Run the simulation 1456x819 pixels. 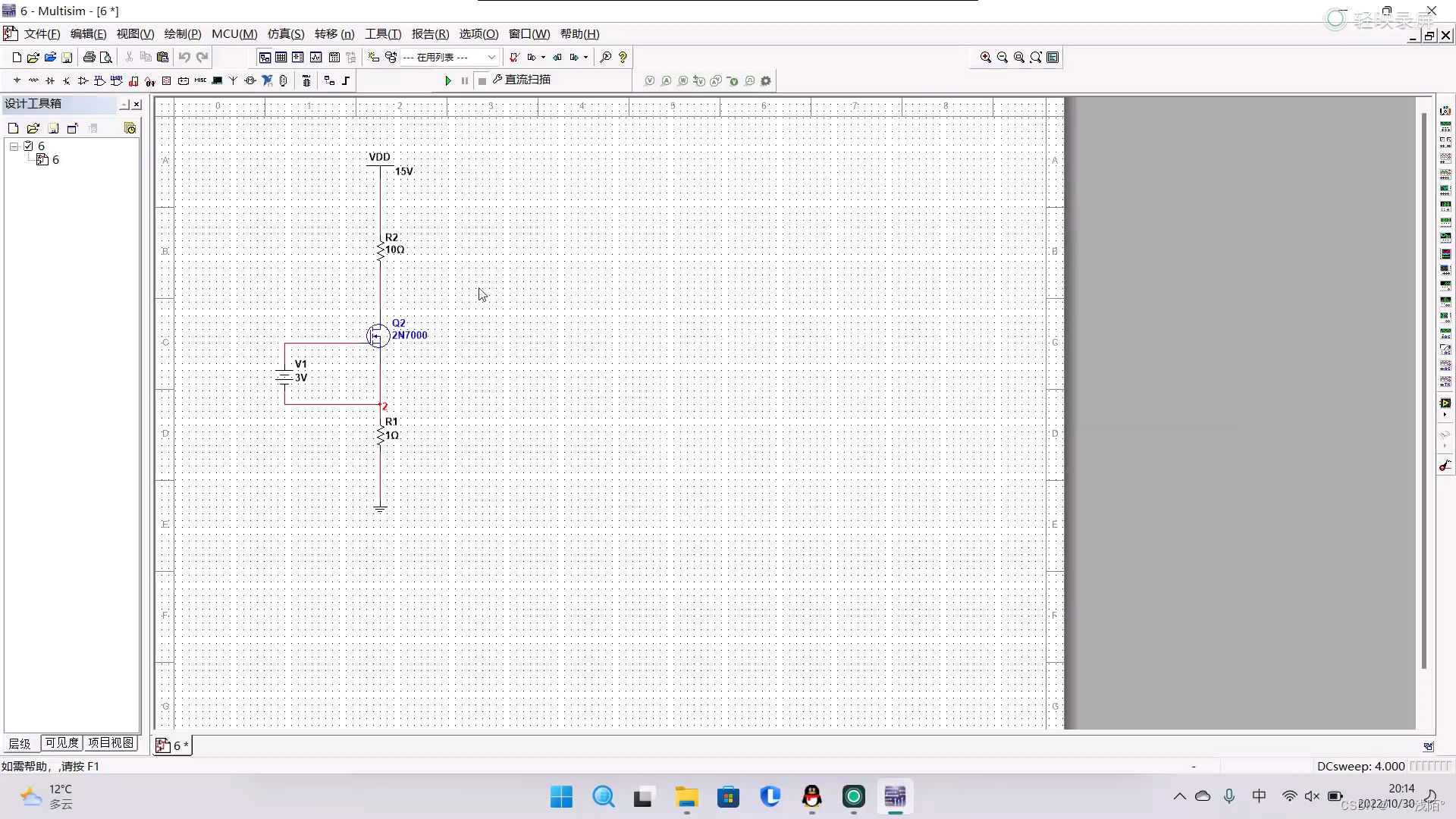[x=448, y=80]
